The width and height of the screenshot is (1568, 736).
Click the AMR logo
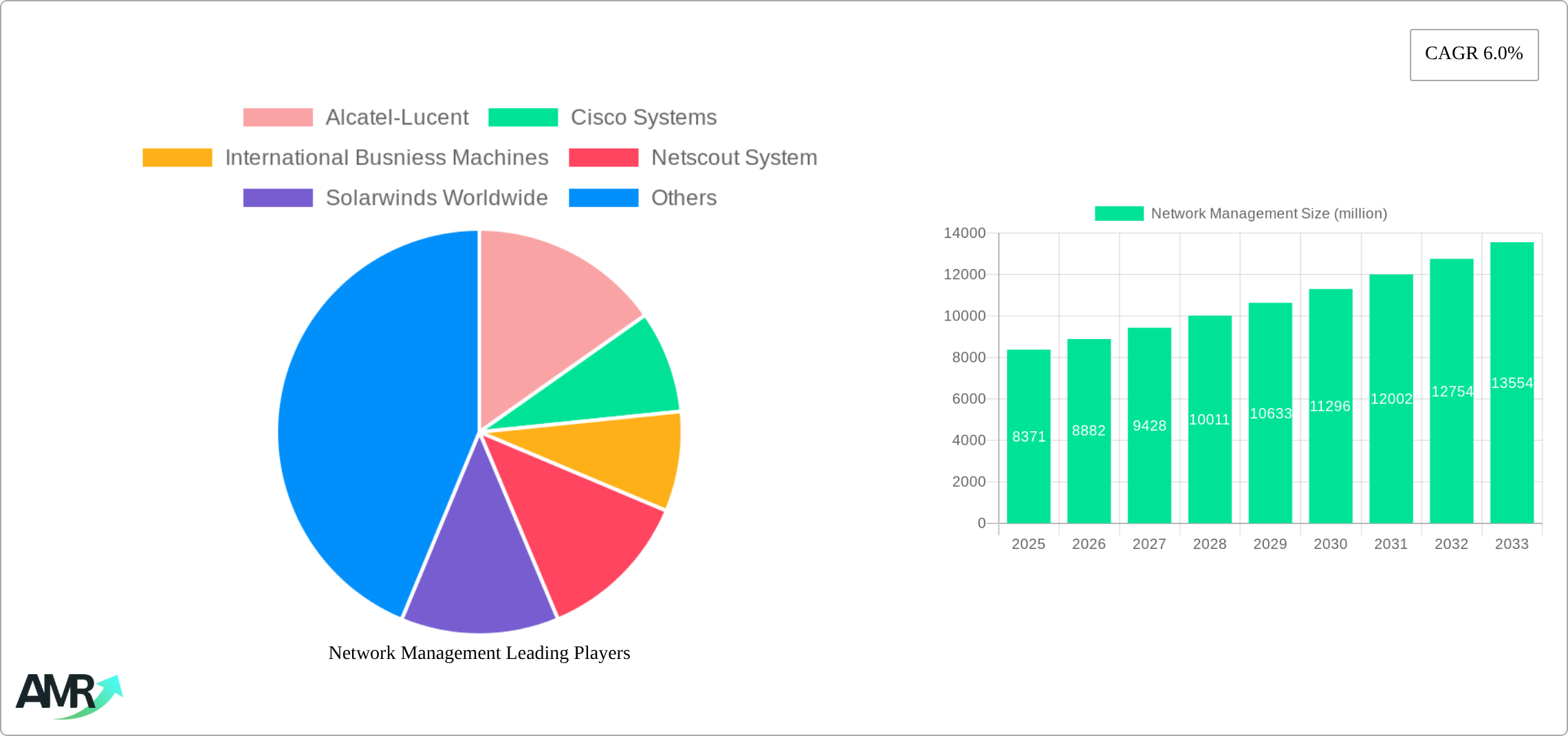[x=69, y=695]
